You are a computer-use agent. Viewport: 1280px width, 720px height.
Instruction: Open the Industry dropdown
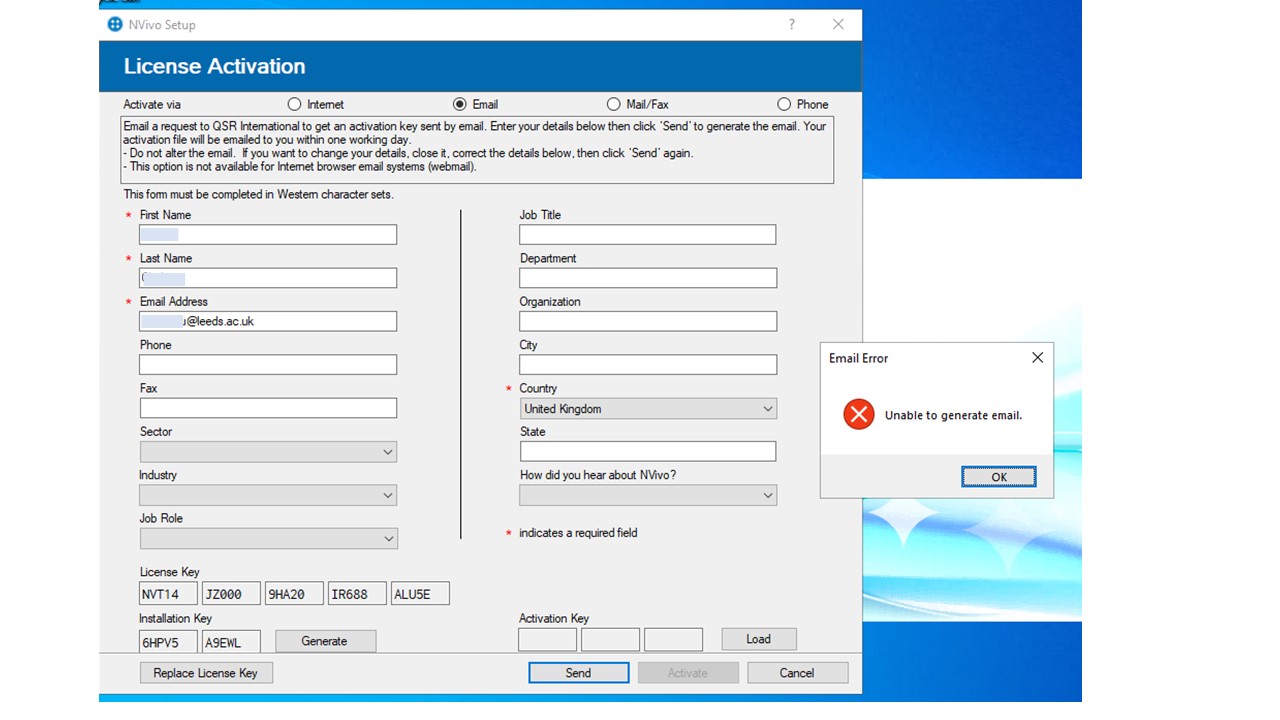click(x=268, y=495)
